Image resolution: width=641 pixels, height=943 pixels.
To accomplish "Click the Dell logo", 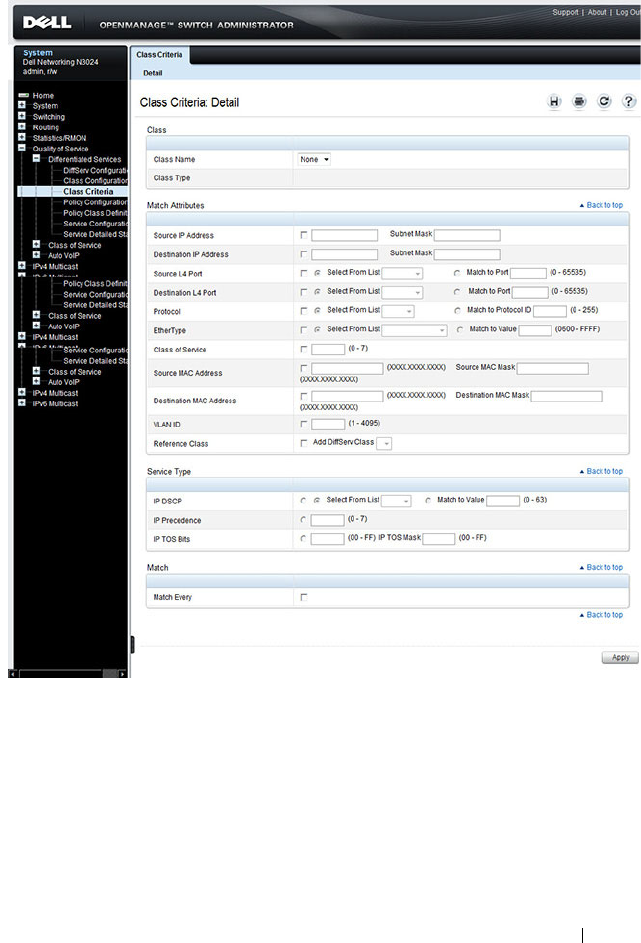I will [x=47, y=23].
